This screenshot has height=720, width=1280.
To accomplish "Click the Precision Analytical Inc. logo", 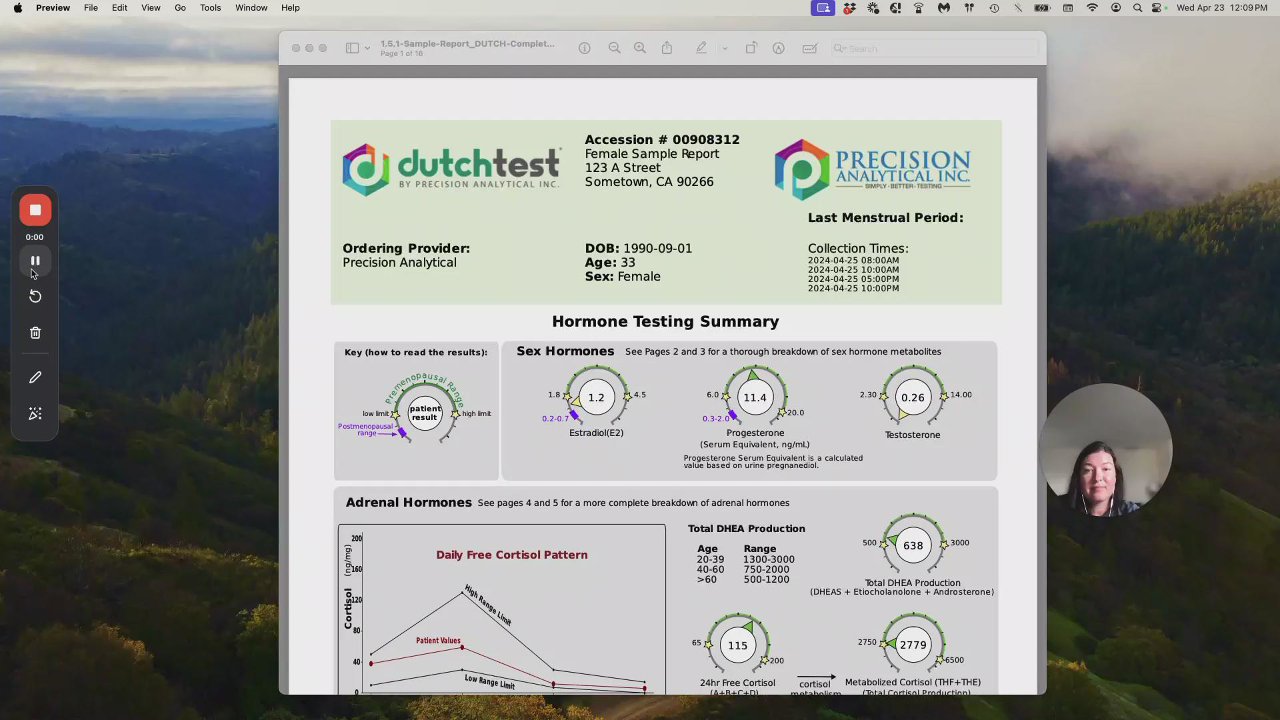I will (x=872, y=169).
